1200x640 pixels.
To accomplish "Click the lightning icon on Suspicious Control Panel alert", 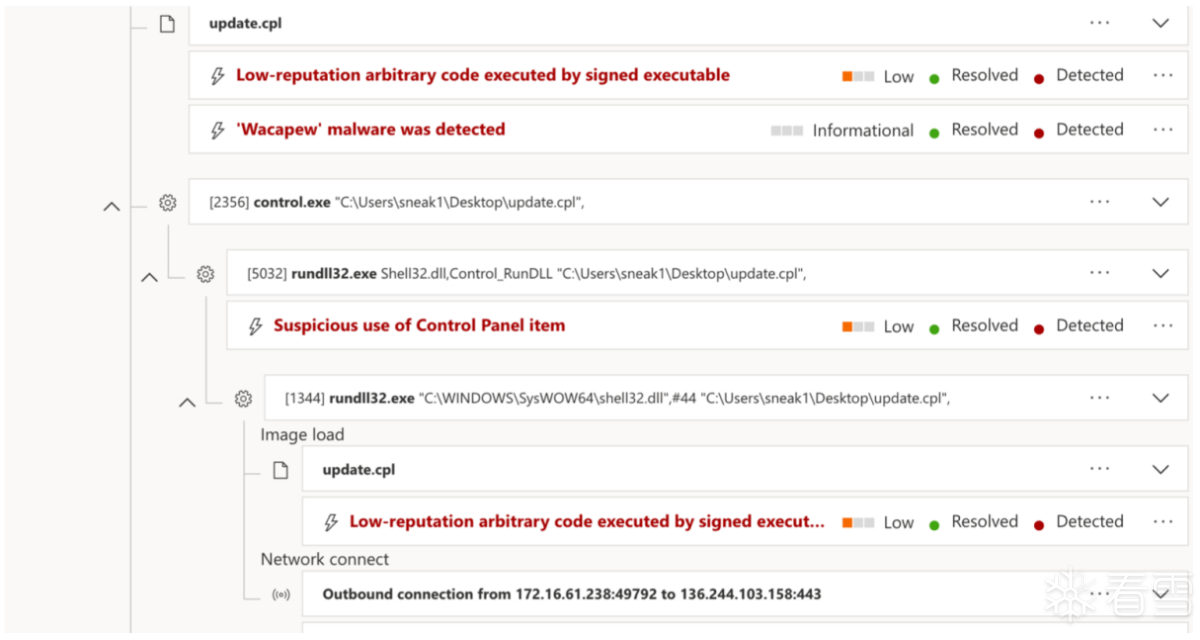I will [255, 326].
